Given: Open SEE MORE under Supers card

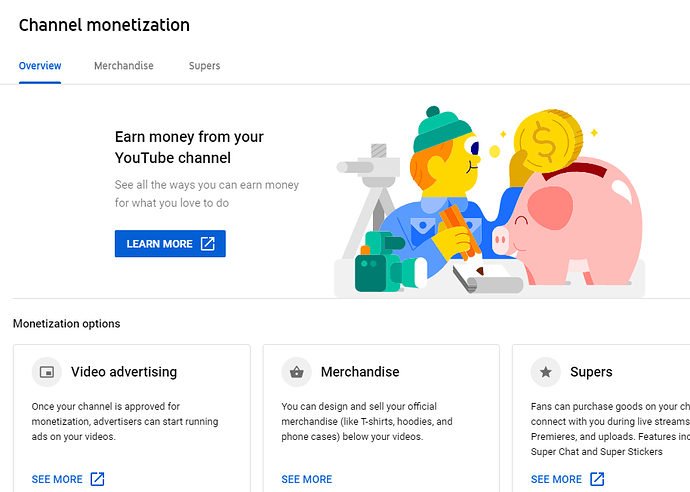Looking at the screenshot, I should pos(556,479).
